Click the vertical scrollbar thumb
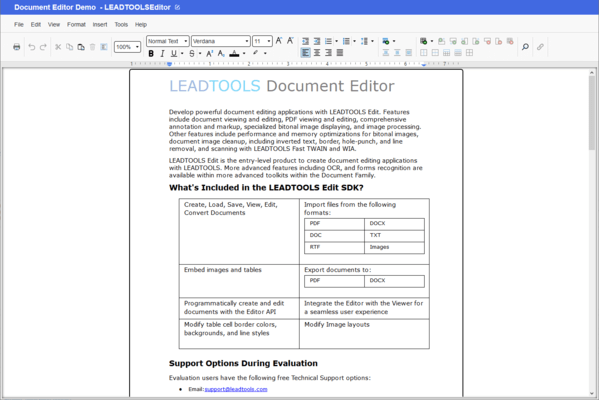599x400 pixels. (x=592, y=113)
